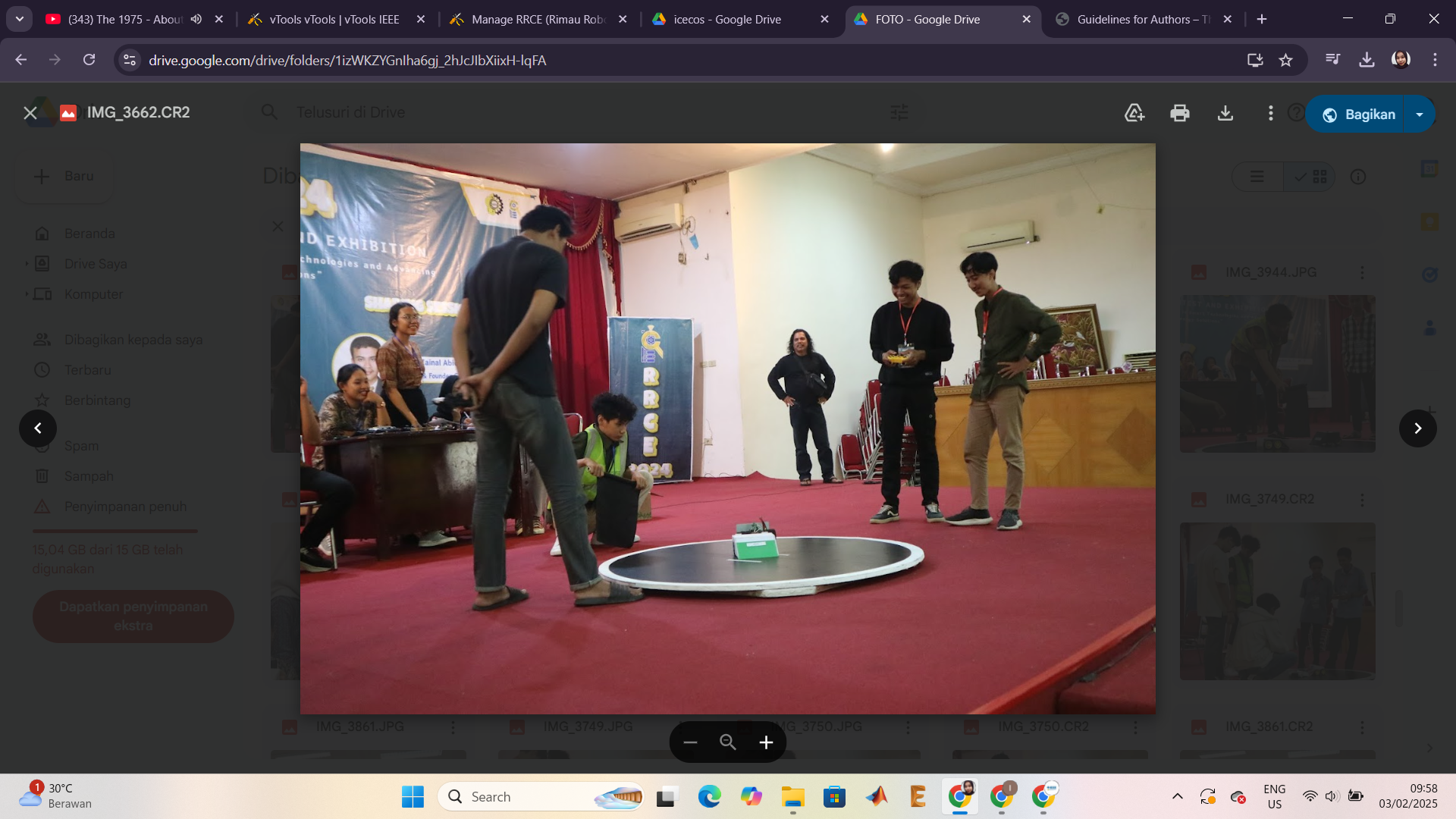Open the preview's more actions menu
The width and height of the screenshot is (1456, 819).
1271,113
